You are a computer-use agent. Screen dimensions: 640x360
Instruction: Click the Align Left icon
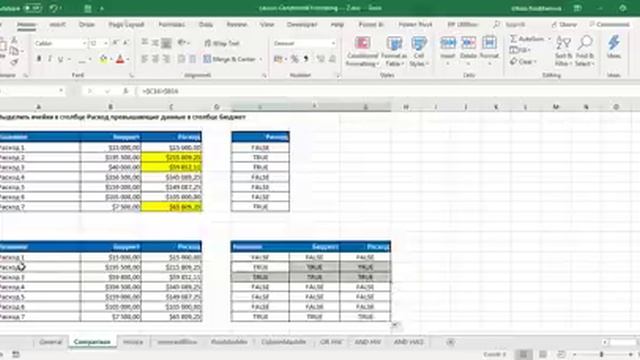pos(144,59)
